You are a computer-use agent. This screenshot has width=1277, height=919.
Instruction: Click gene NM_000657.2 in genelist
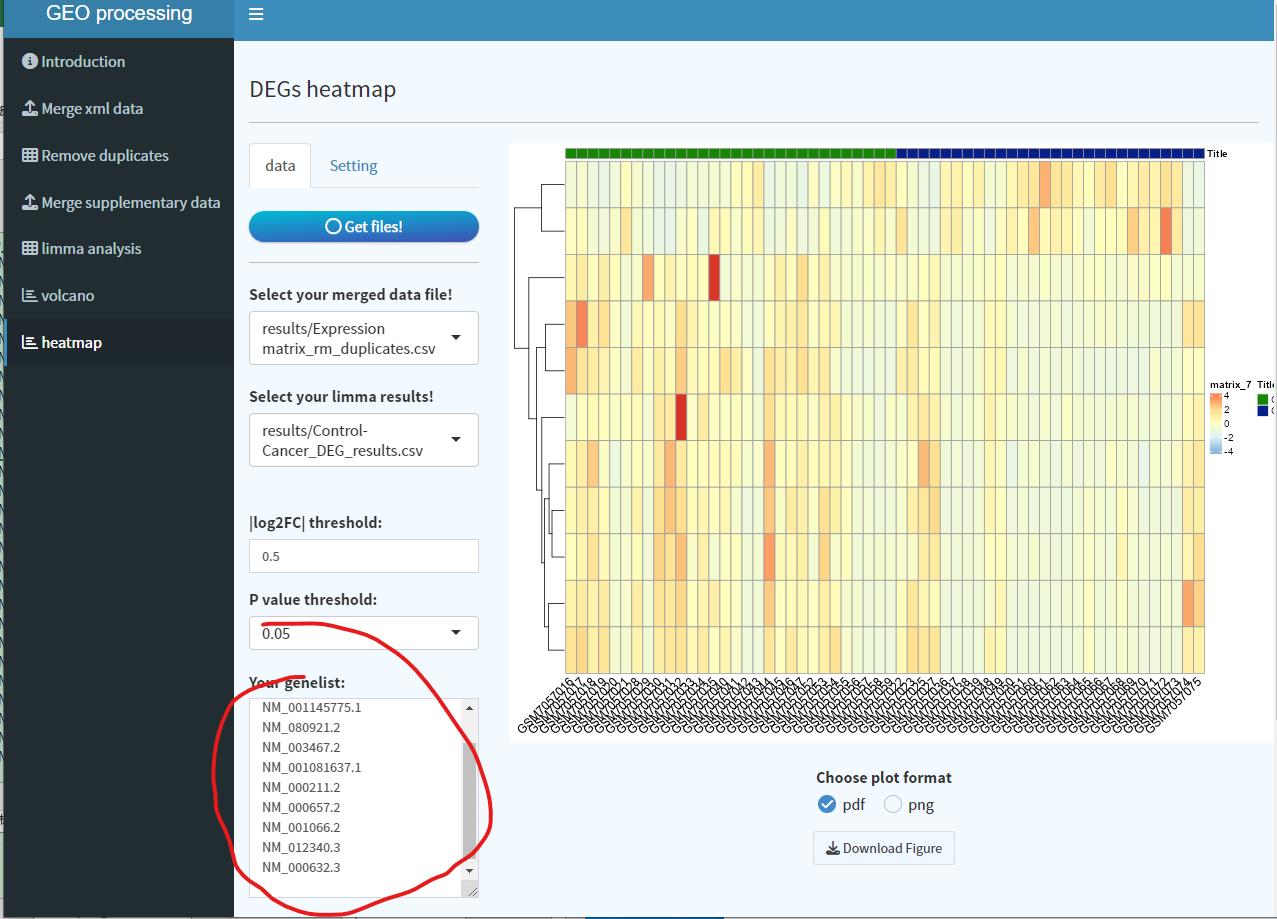pos(301,808)
